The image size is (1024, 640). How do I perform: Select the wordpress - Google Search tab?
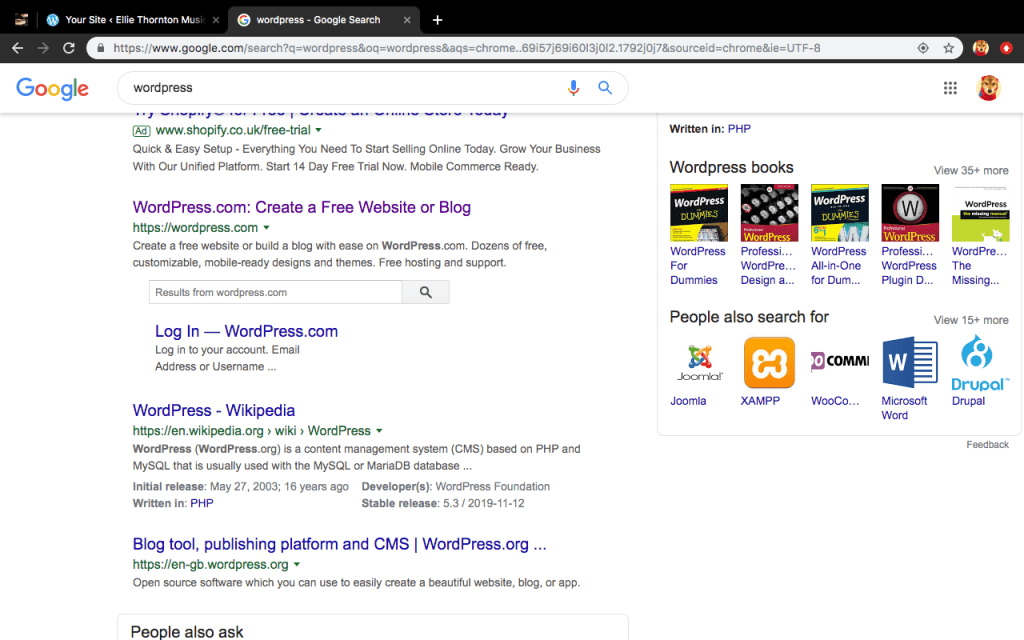318,20
